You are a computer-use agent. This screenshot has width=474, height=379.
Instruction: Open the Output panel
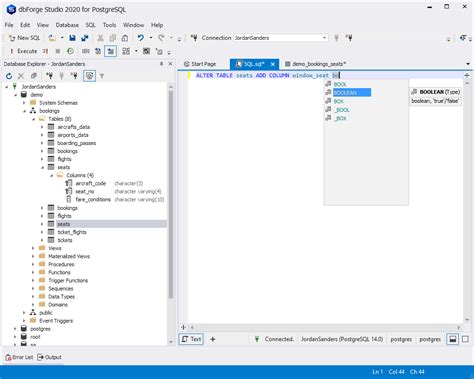pyautogui.click(x=50, y=357)
